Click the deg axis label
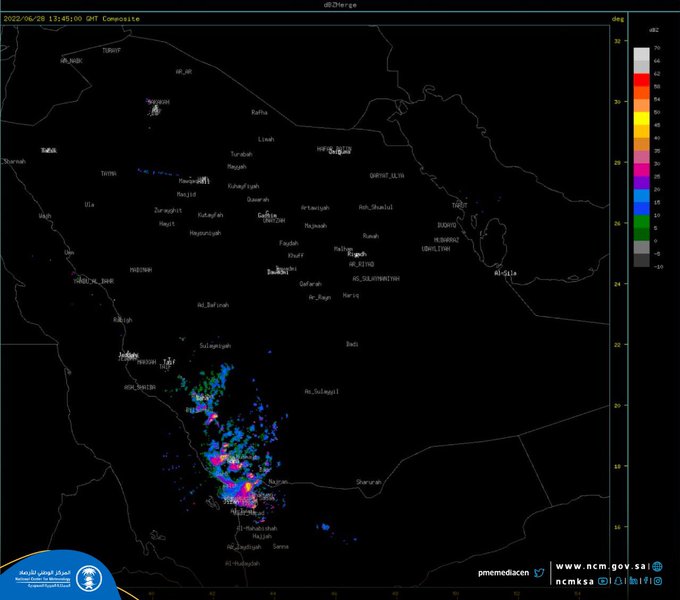The height and width of the screenshot is (600, 680). click(618, 19)
